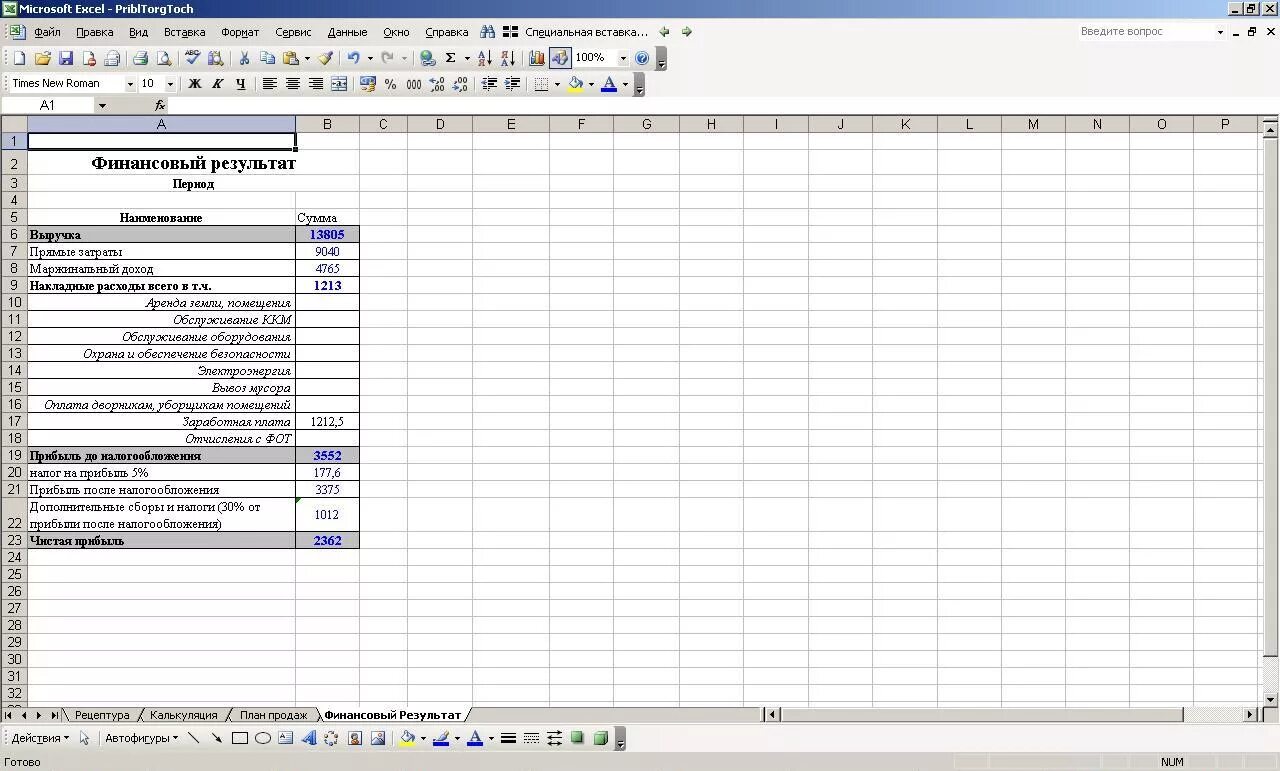Decrease decimal places

(x=460, y=84)
